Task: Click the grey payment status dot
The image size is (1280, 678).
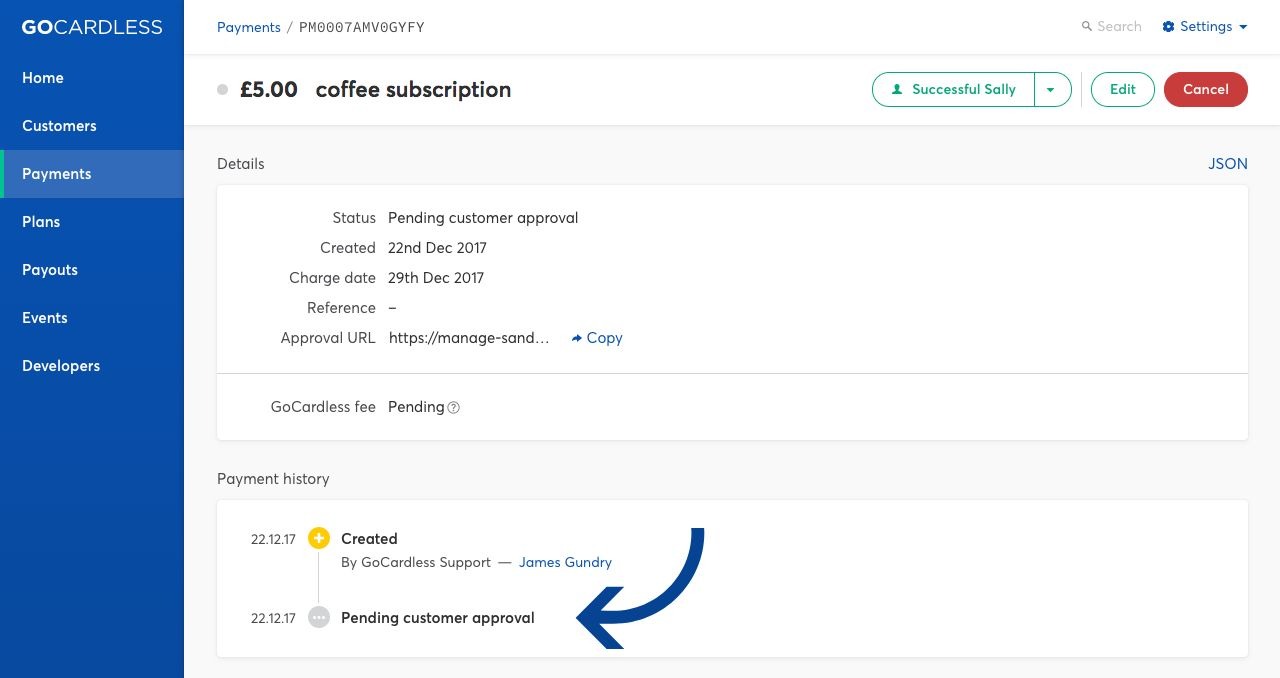Action: click(223, 90)
